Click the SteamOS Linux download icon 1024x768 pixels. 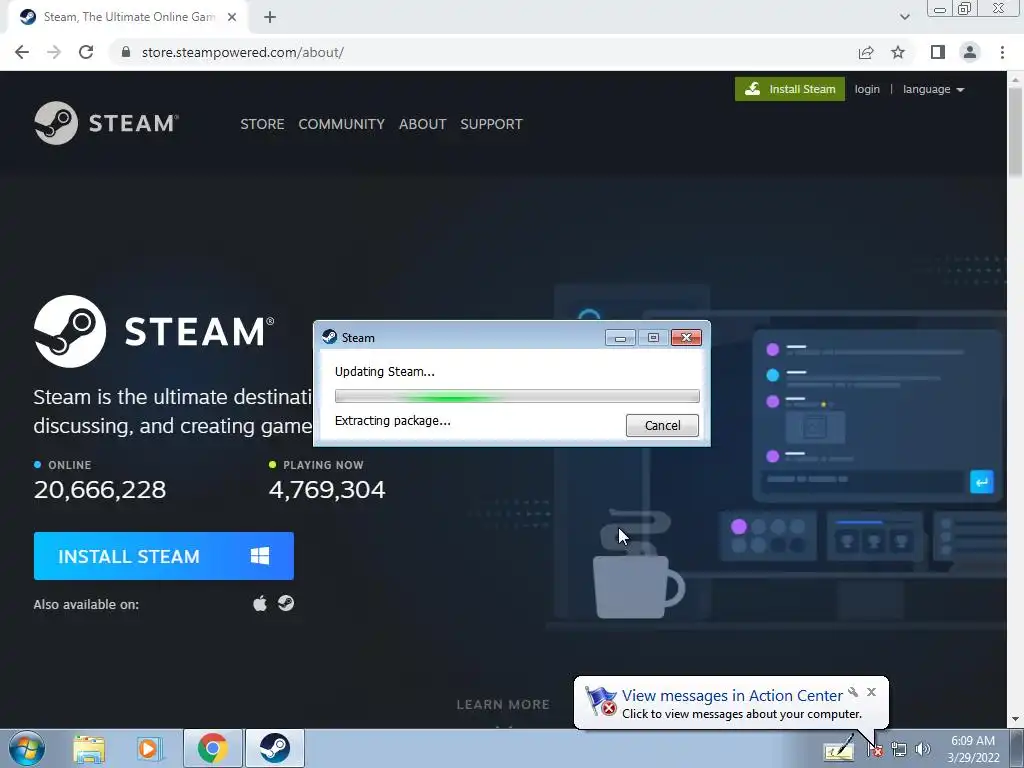tap(285, 603)
